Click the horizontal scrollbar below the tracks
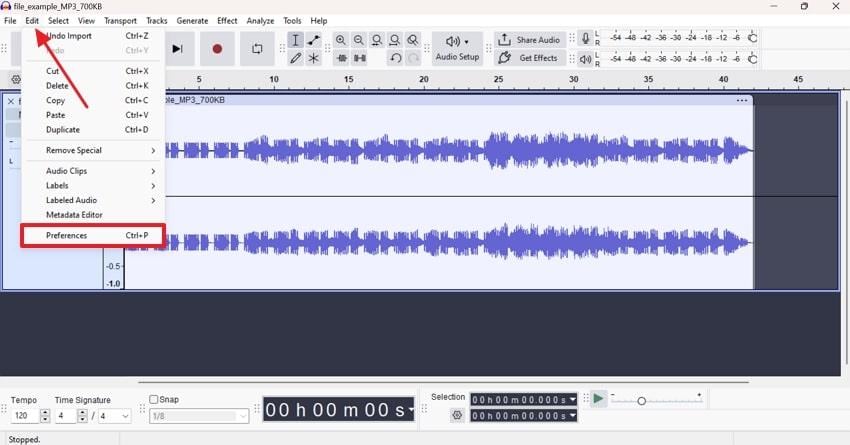Viewport: 850px width, 445px height. click(443, 382)
